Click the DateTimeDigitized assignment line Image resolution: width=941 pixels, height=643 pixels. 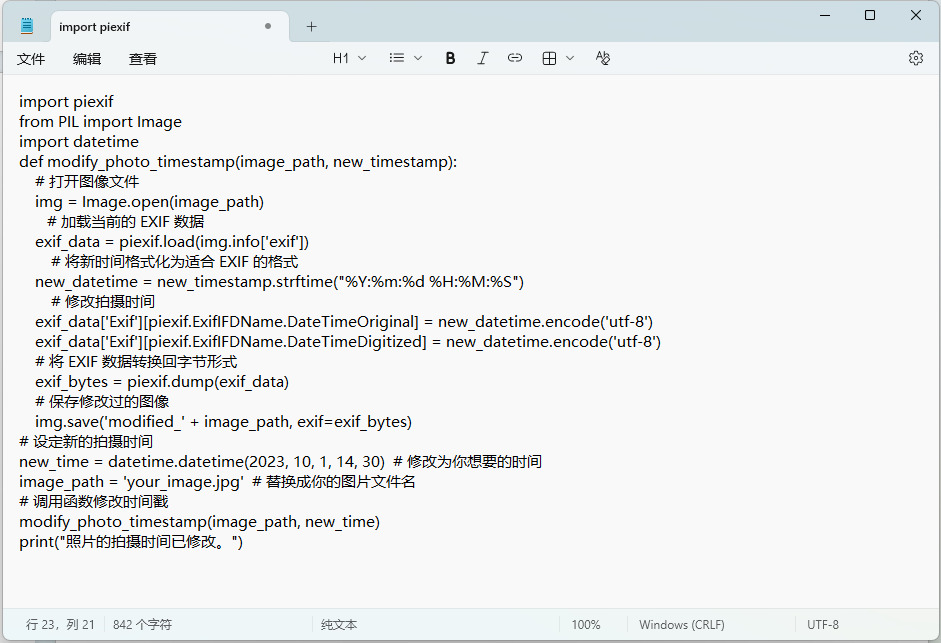pos(348,342)
